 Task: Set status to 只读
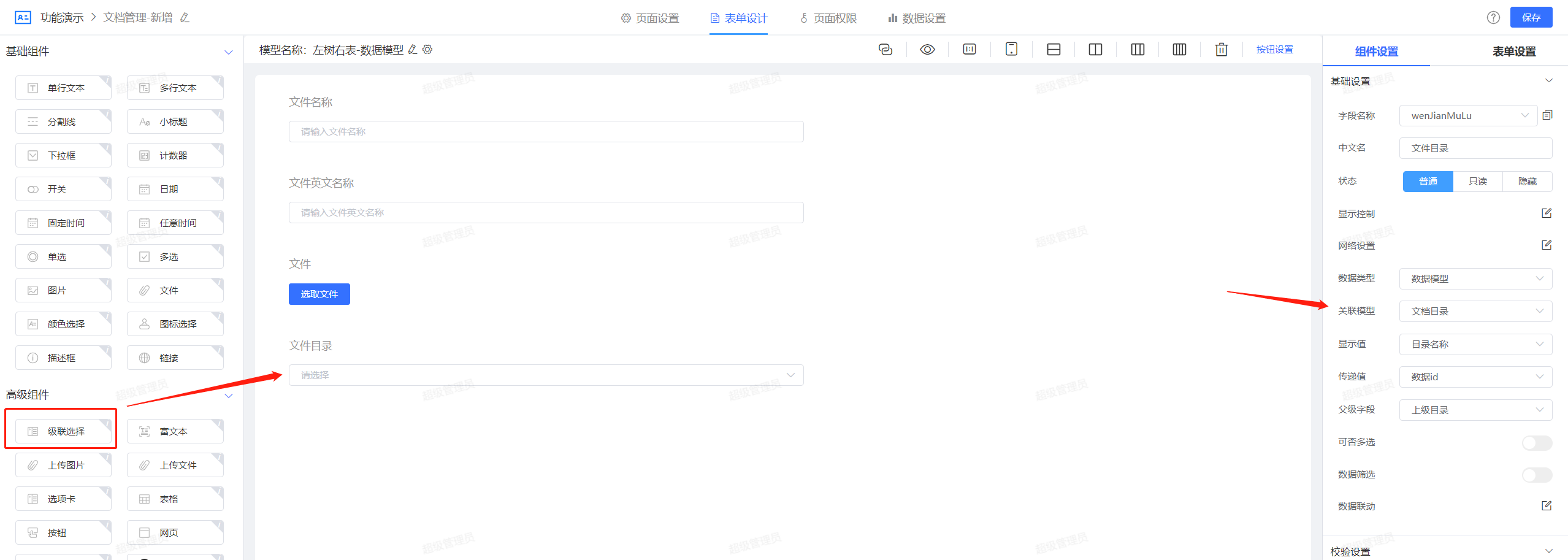point(1478,182)
